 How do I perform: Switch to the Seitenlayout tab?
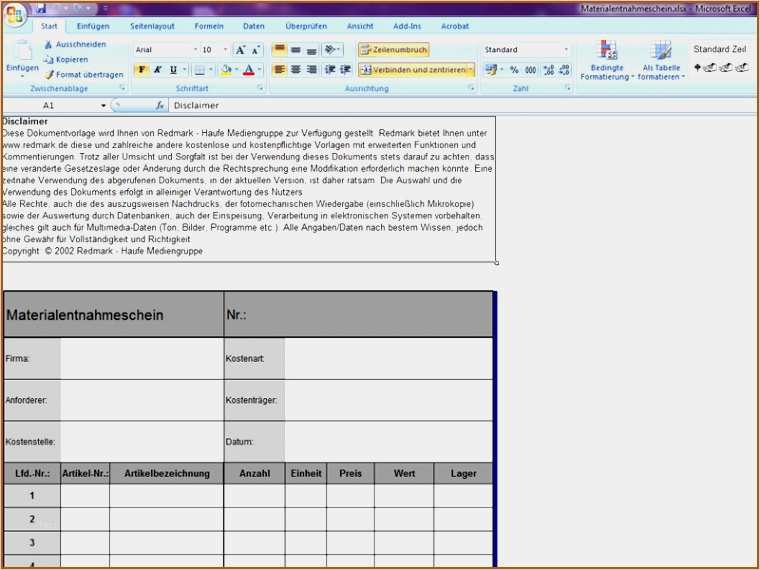[150, 26]
